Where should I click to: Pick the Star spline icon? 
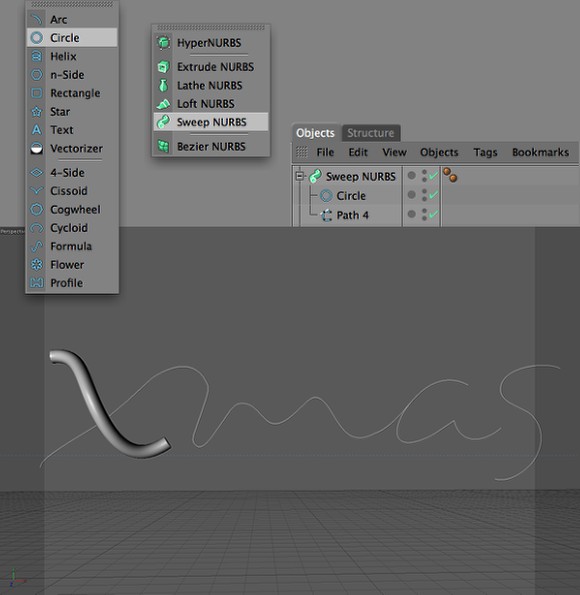coord(36,112)
